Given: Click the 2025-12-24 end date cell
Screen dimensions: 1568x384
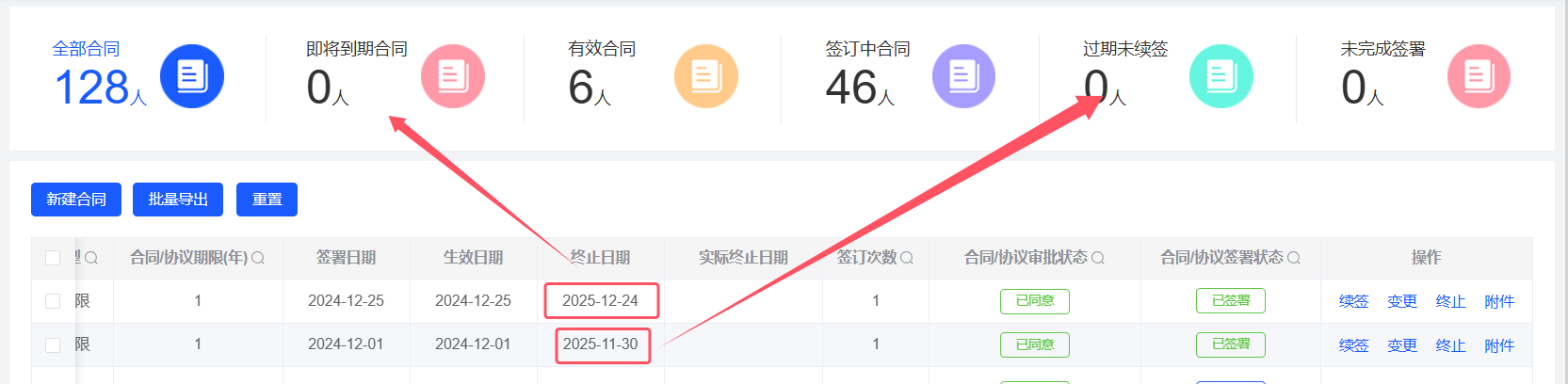Looking at the screenshot, I should [601, 301].
